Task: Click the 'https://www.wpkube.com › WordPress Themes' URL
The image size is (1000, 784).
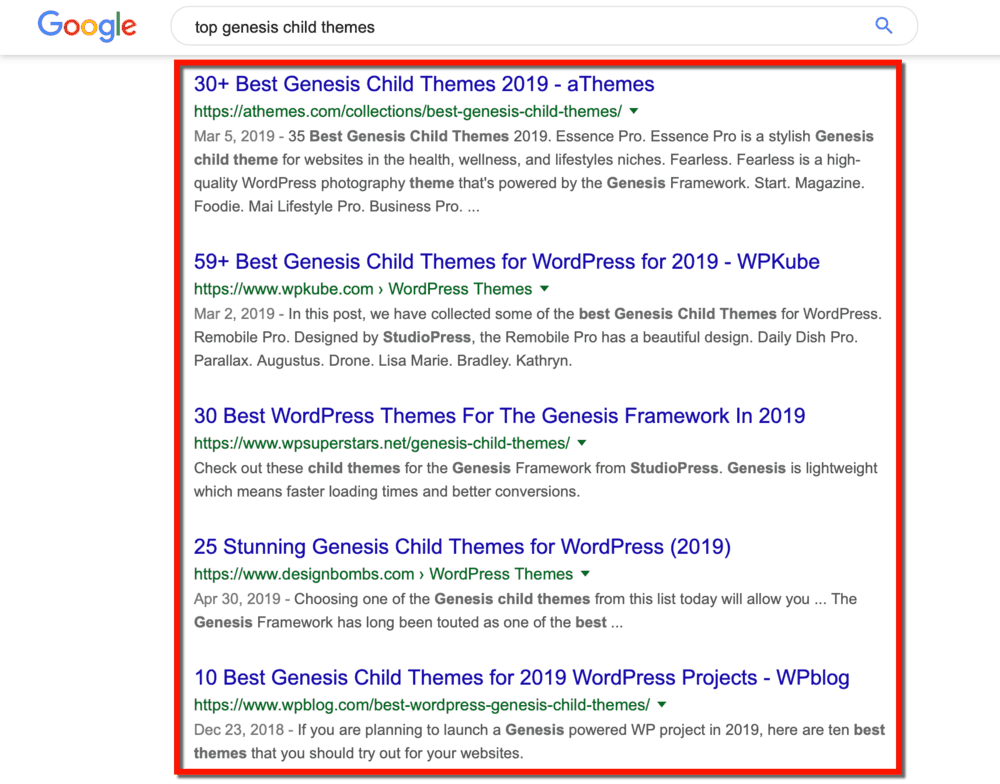Action: [x=363, y=289]
